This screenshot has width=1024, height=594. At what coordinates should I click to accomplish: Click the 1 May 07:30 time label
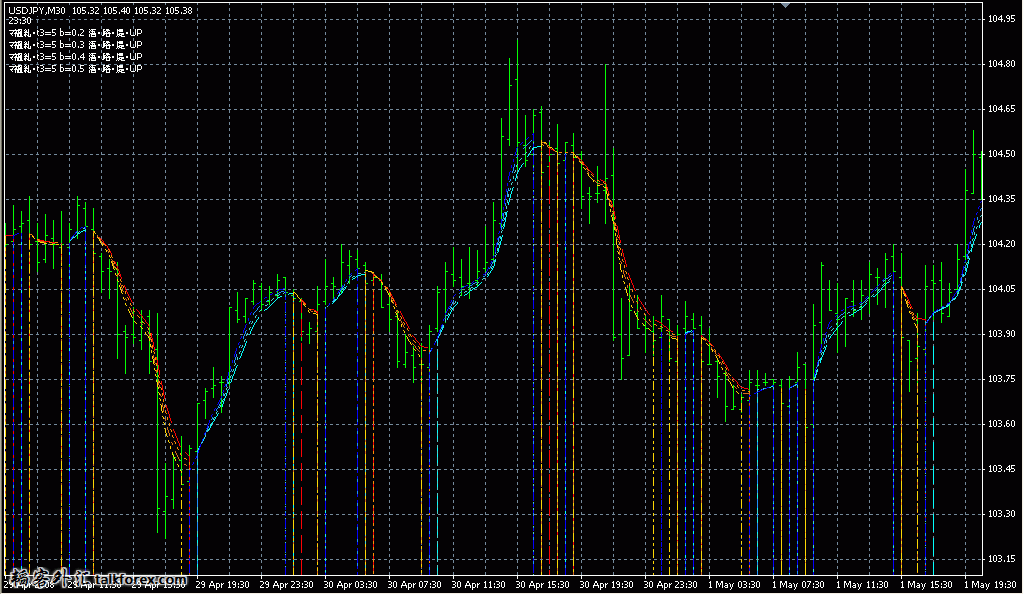pos(798,585)
